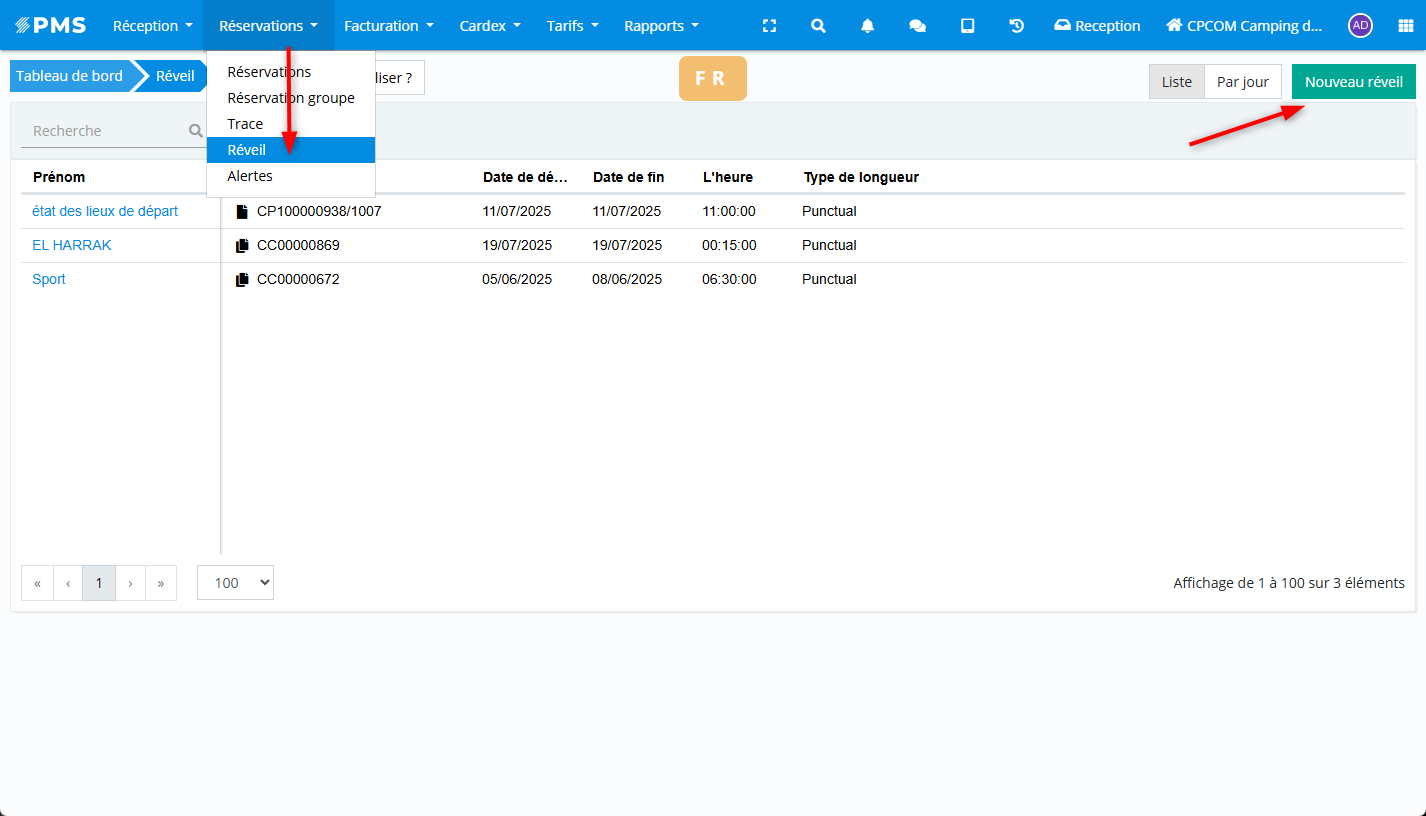Viewport: 1426px width, 816px height.
Task: Click document icon beside CC00000869
Action: (241, 246)
